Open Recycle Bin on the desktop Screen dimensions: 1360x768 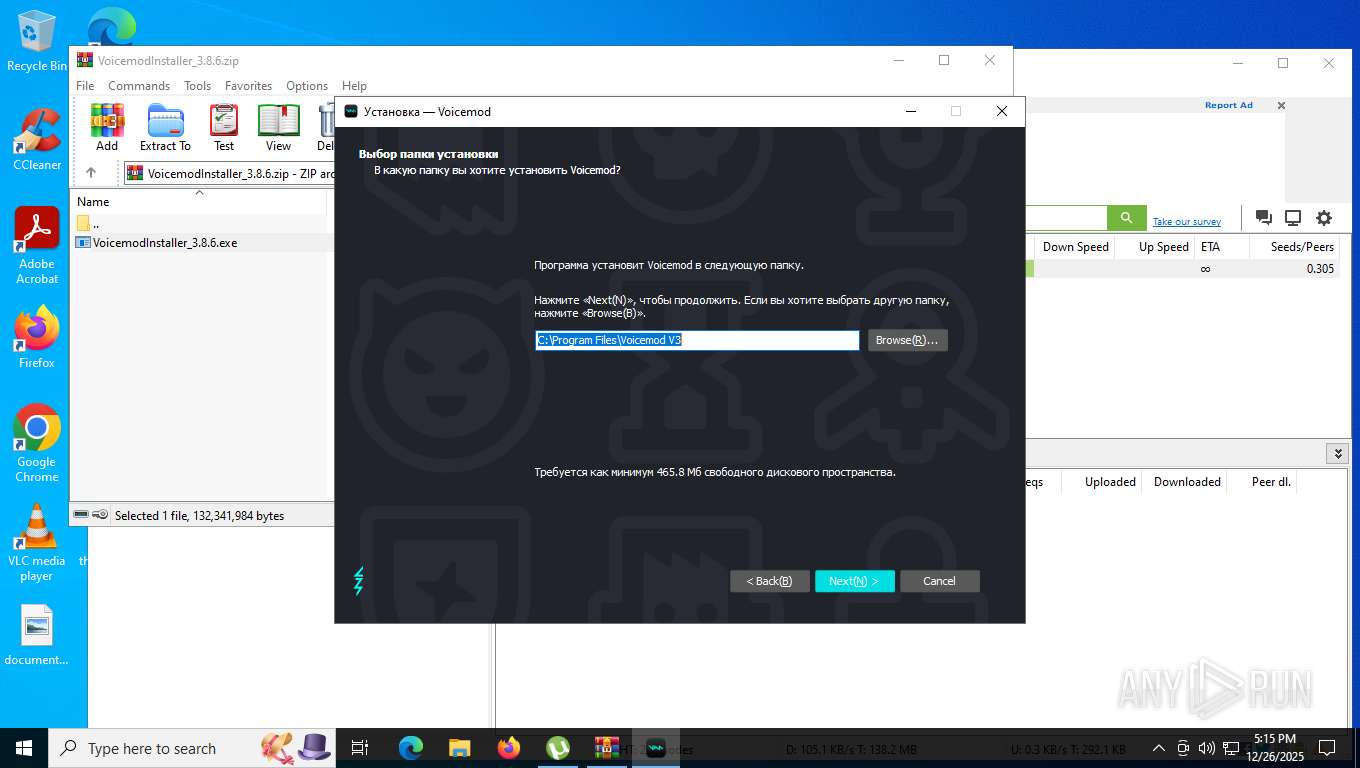37,42
